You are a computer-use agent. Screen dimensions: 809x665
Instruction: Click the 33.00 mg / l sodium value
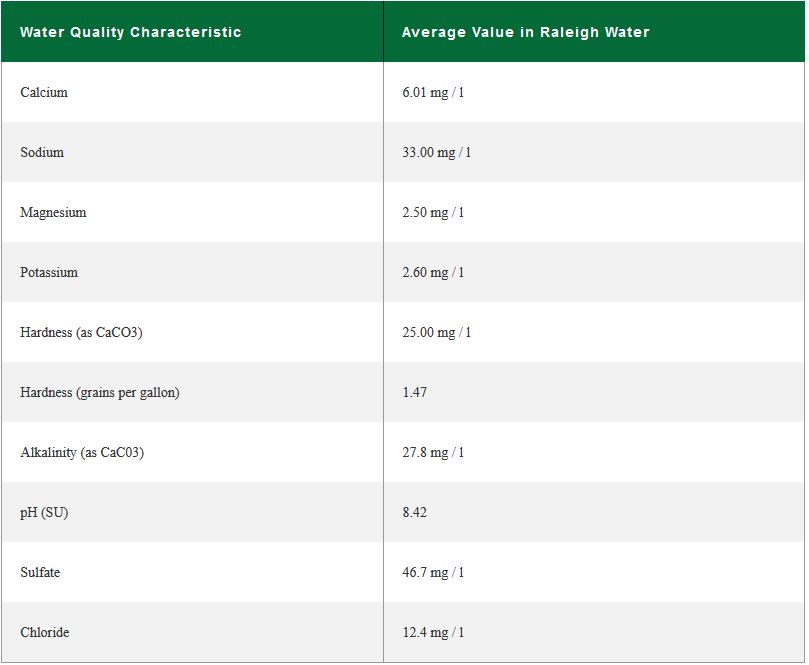[436, 152]
